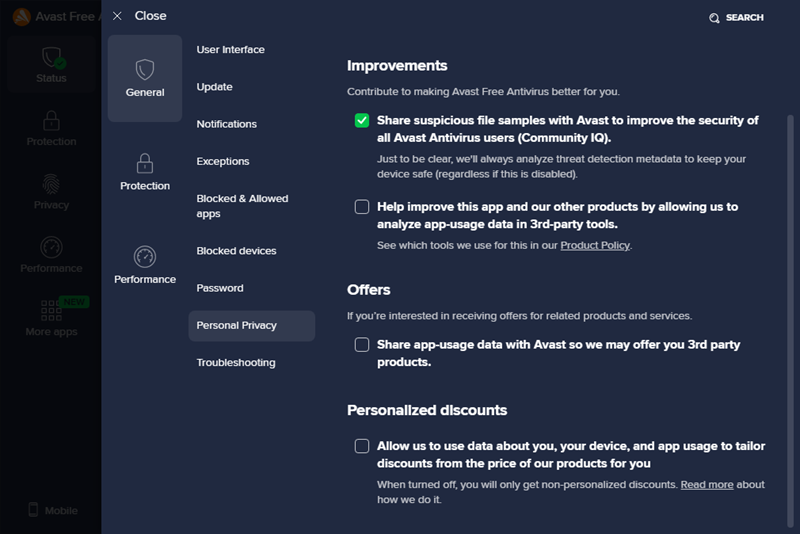Uncheck Share suspicious file samples checkbox
The height and width of the screenshot is (534, 800).
point(362,120)
